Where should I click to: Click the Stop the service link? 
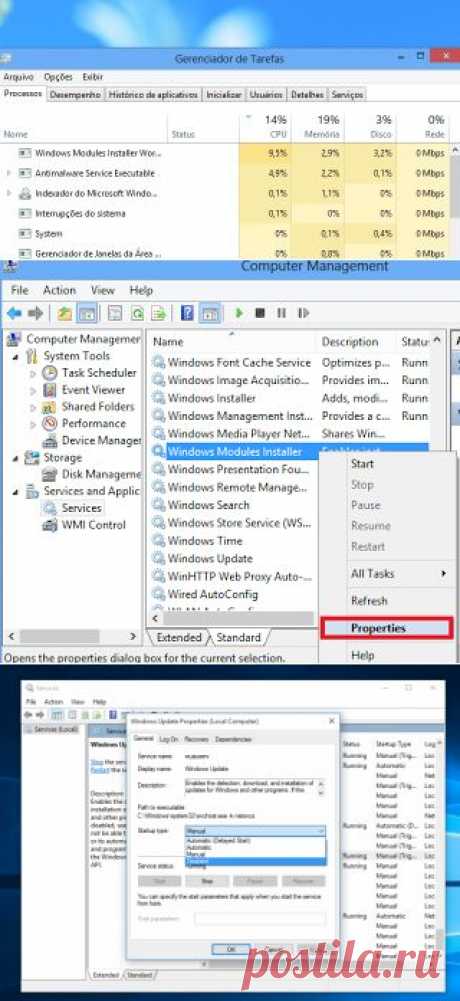(x=96, y=762)
